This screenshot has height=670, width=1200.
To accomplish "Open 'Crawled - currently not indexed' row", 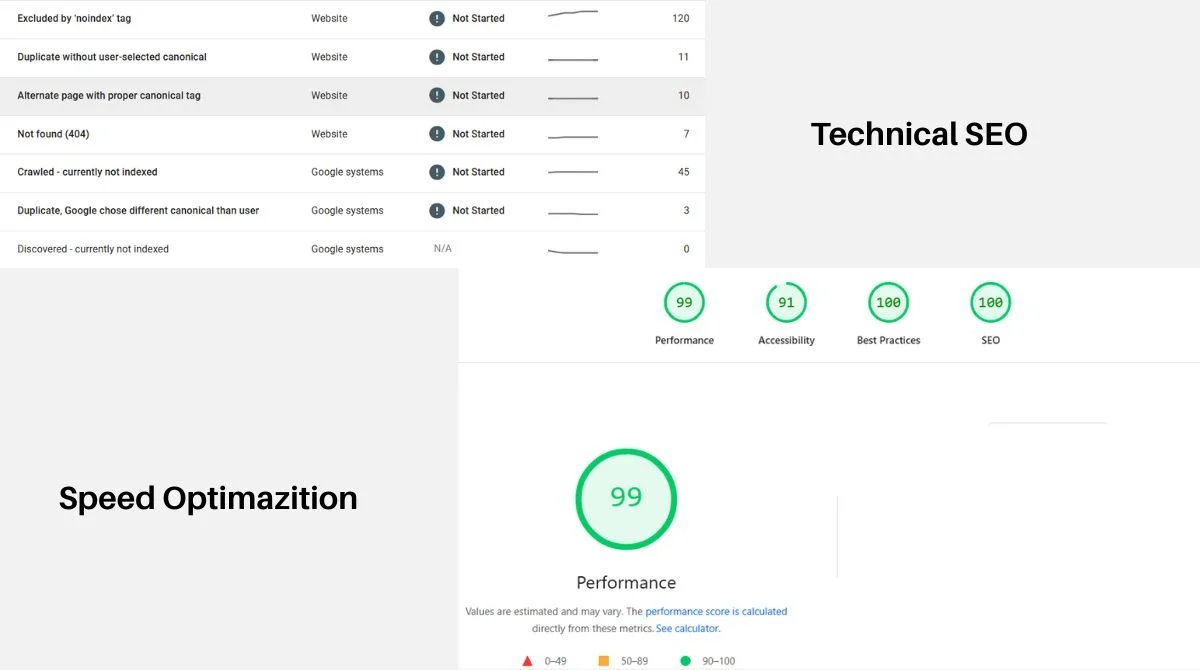I will 352,172.
